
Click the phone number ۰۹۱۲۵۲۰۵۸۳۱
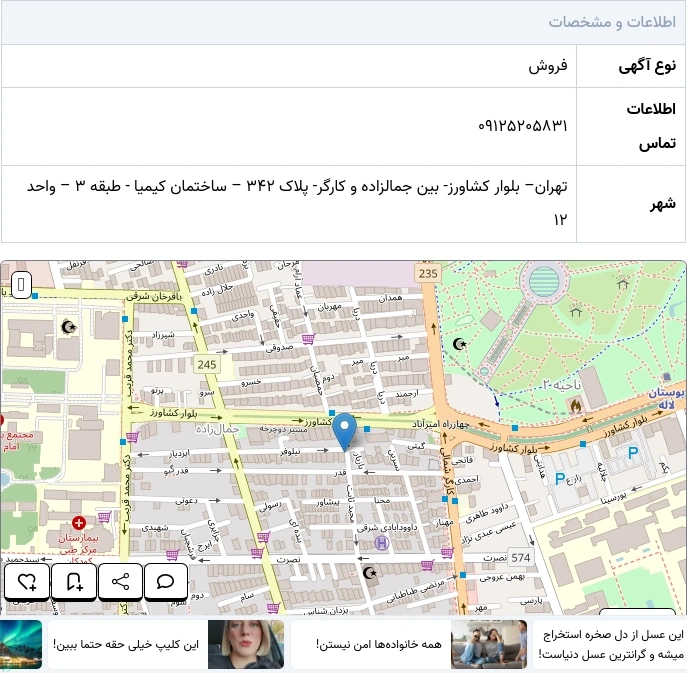coord(523,126)
